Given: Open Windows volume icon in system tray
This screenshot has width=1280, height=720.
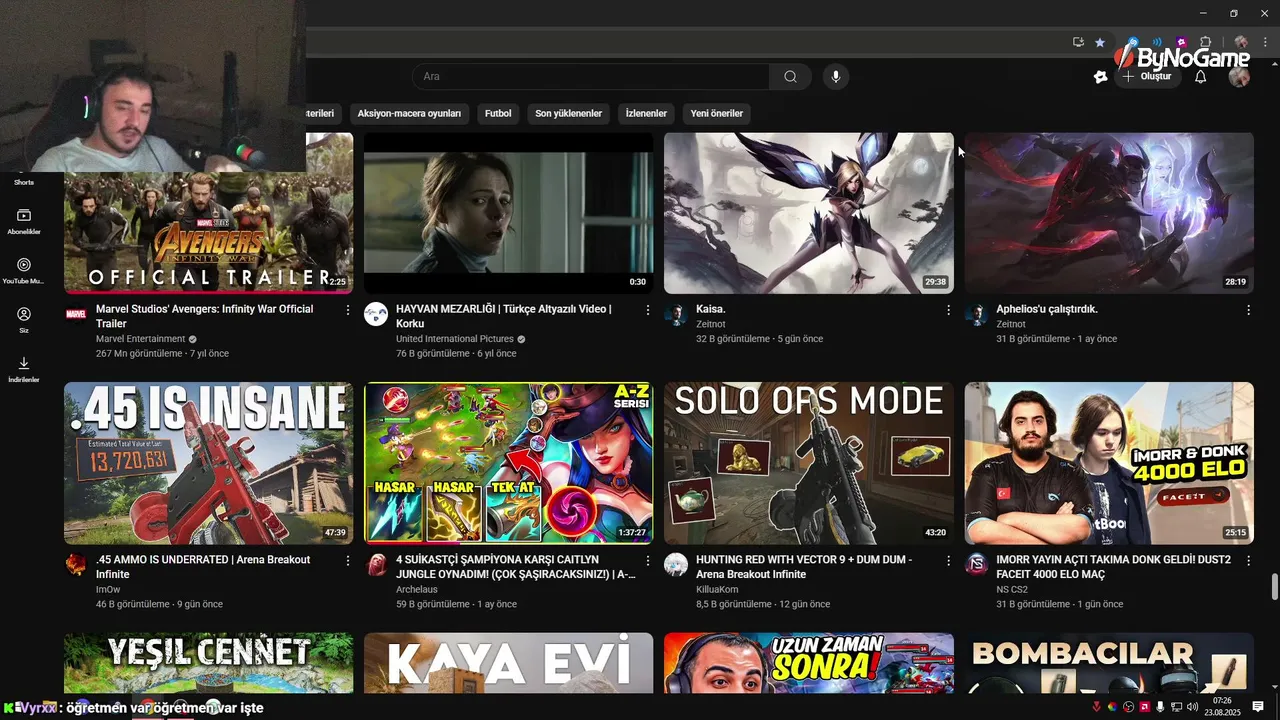Looking at the screenshot, I should (x=1192, y=707).
